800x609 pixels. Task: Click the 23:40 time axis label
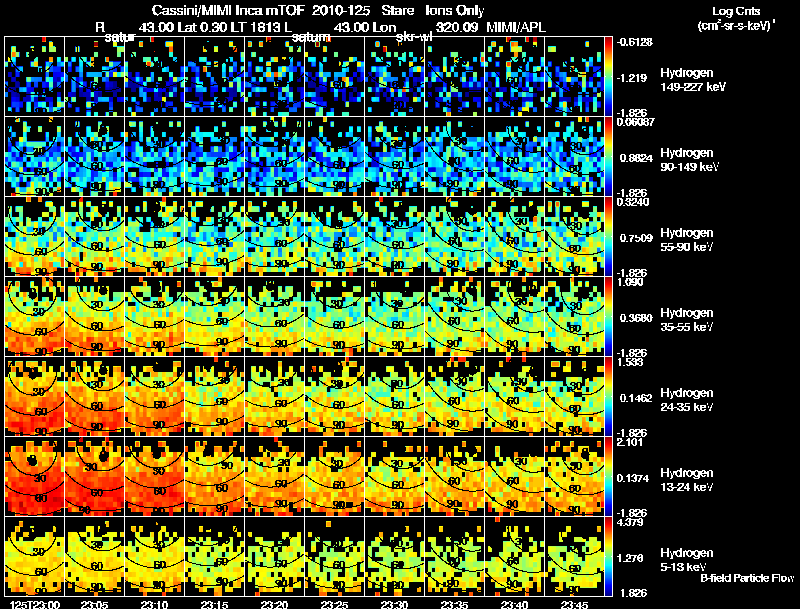(515, 604)
